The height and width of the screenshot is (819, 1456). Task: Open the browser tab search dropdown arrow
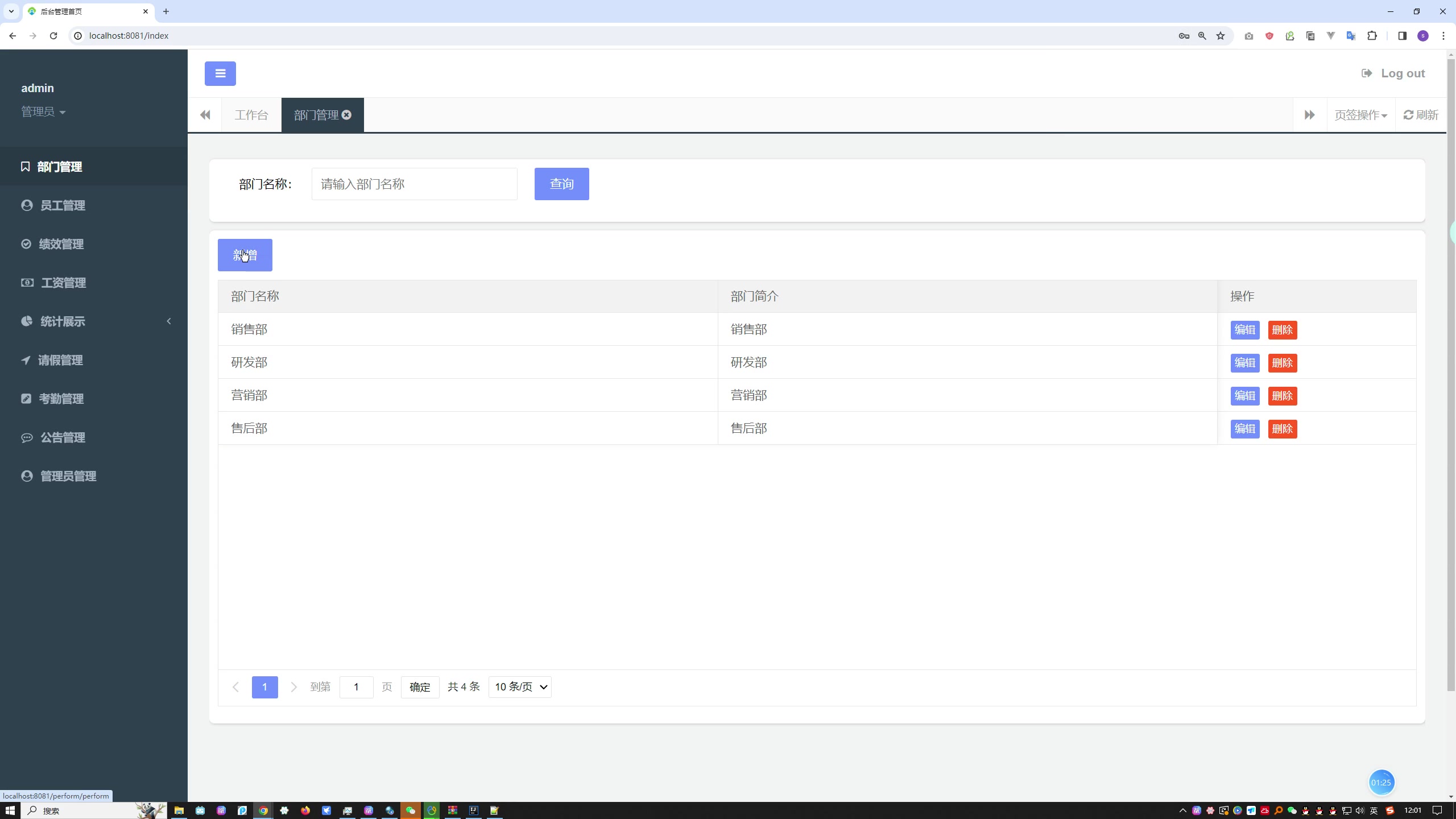pyautogui.click(x=11, y=11)
